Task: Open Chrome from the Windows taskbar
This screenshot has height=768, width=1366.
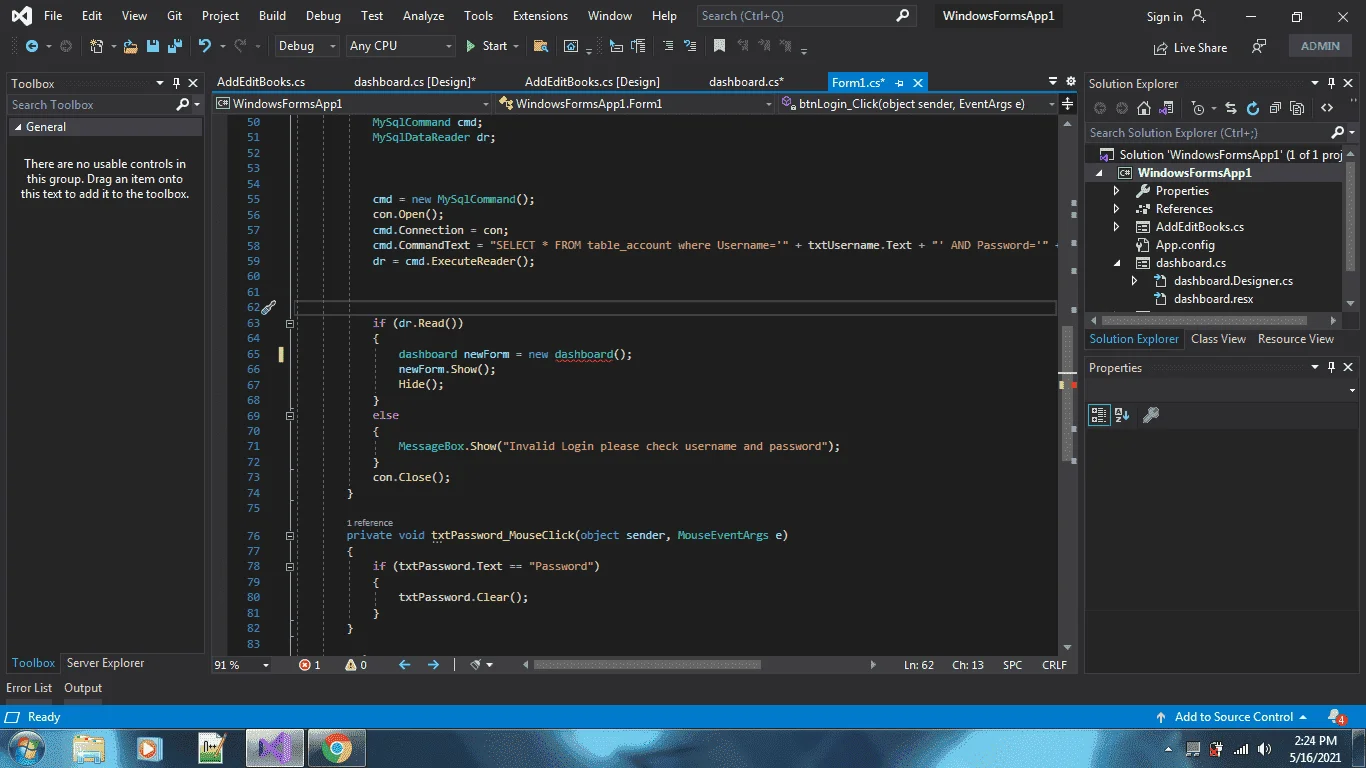Action: click(x=336, y=748)
